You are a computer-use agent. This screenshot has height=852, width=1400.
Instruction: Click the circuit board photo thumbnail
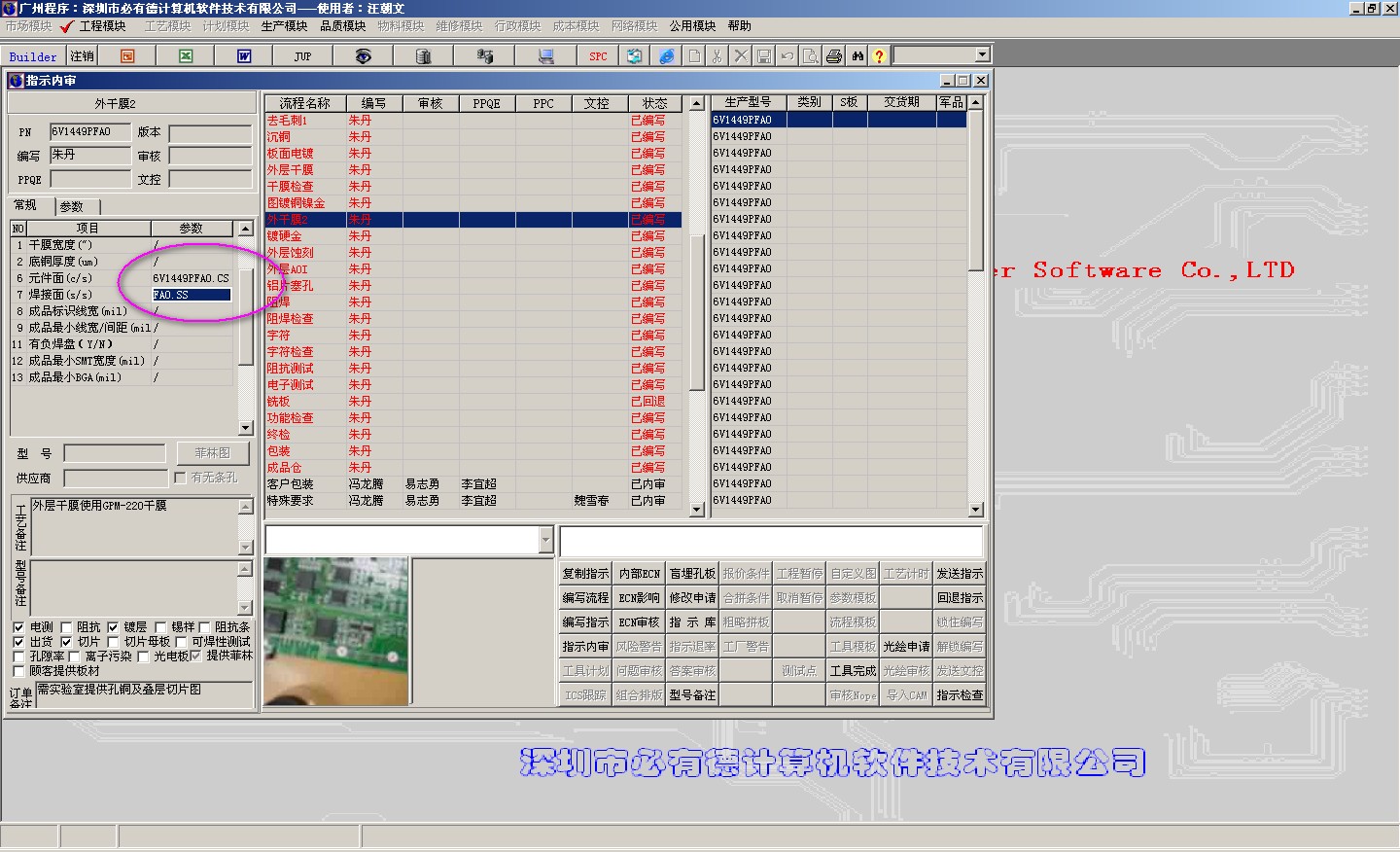tap(335, 631)
